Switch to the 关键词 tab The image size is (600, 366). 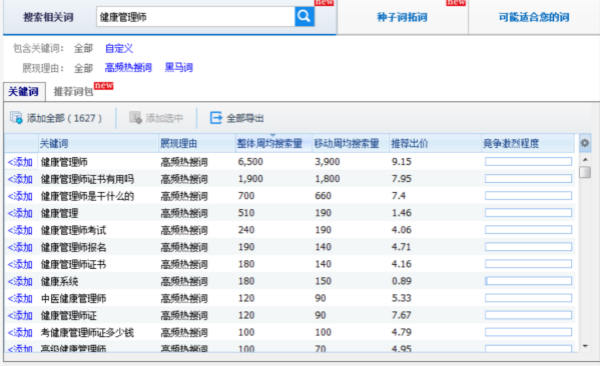pos(24,92)
